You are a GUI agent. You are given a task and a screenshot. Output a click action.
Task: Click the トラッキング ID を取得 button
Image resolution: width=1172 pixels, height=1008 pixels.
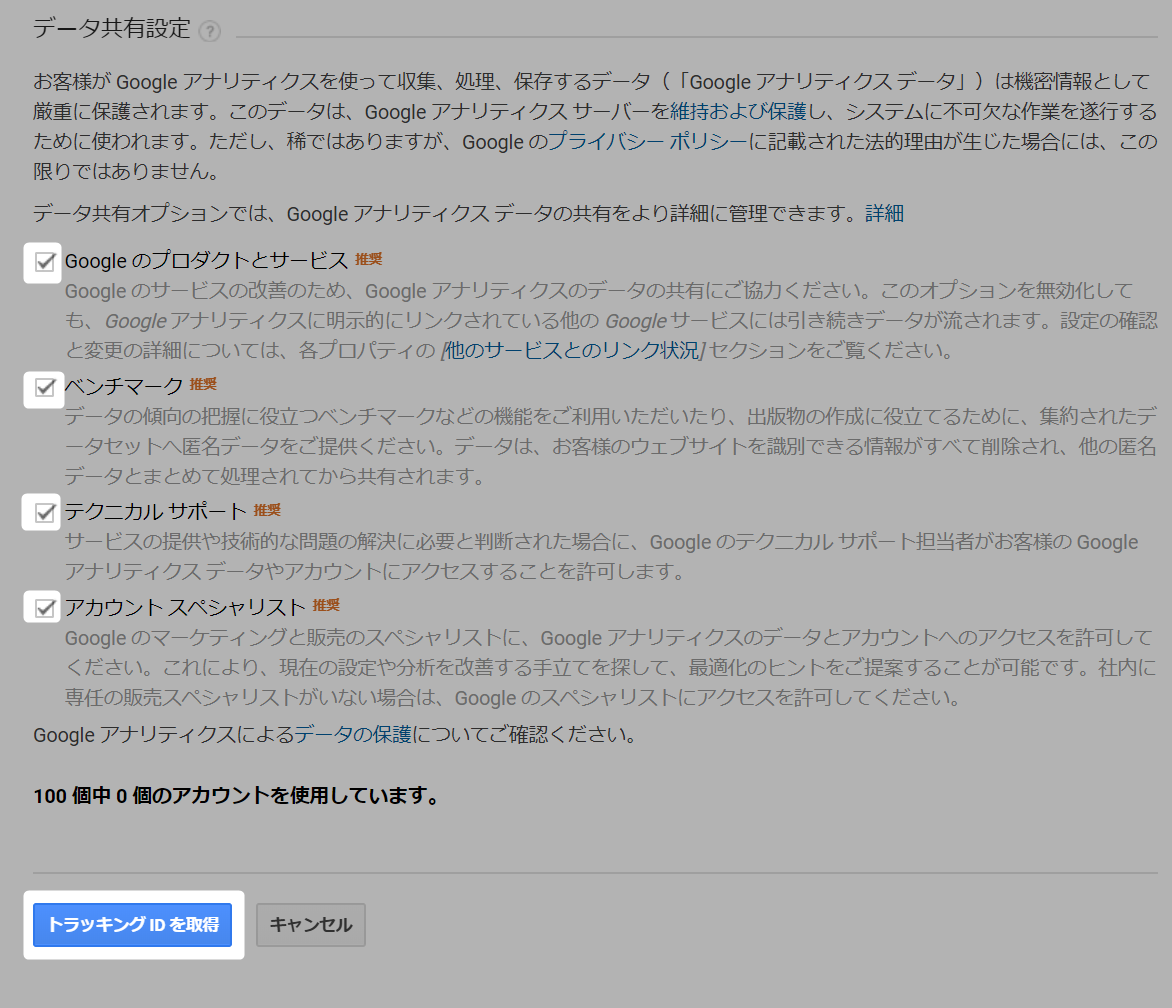[132, 925]
